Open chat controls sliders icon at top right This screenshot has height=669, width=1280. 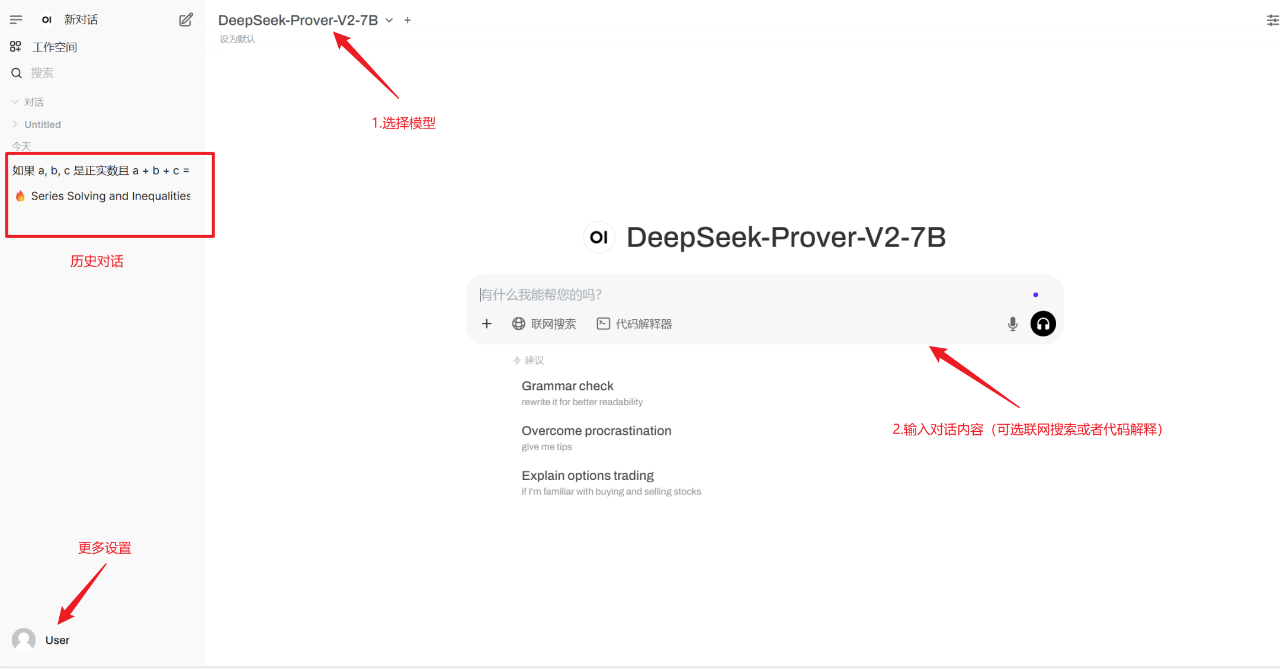point(1272,20)
